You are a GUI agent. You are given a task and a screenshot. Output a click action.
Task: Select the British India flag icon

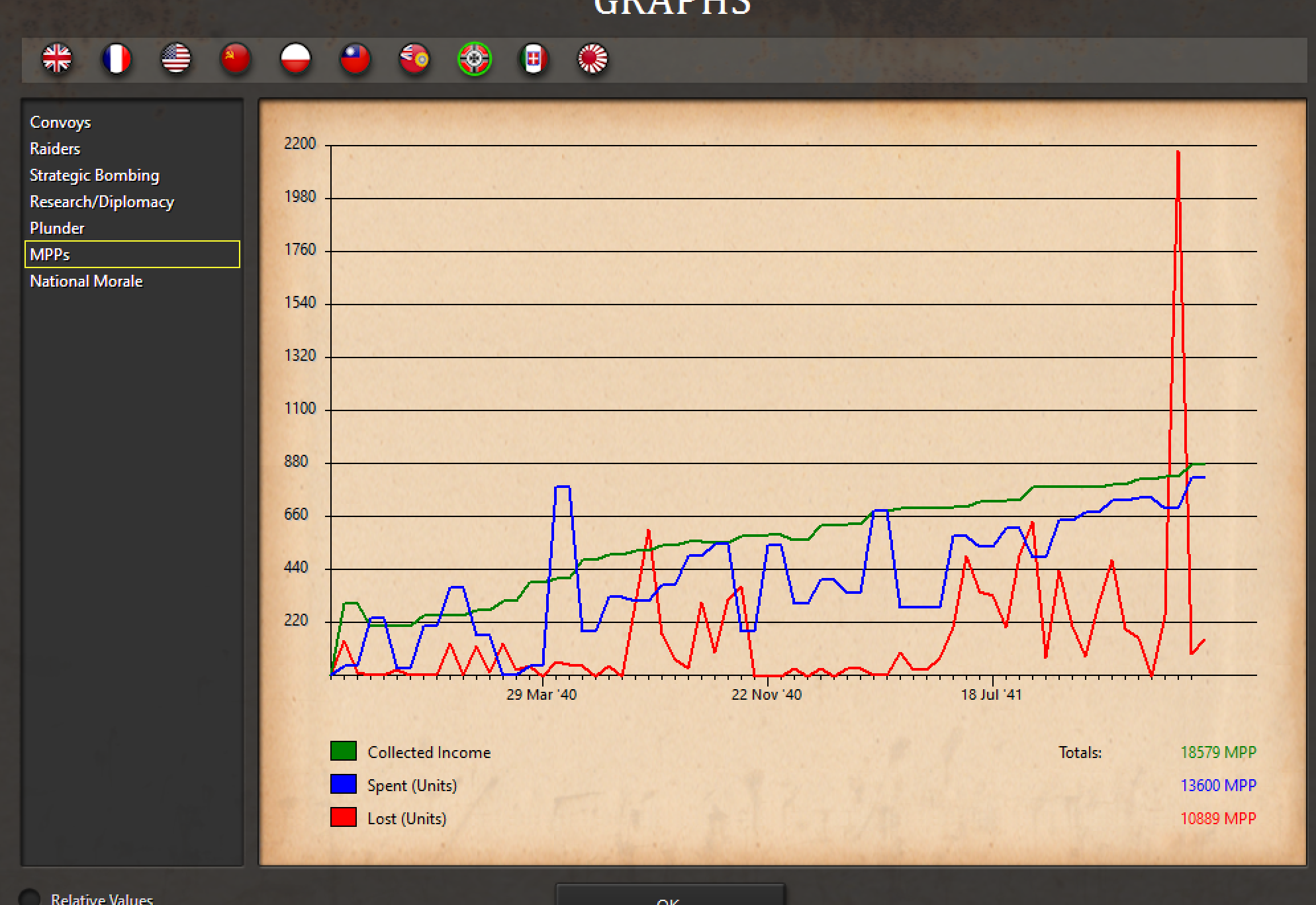[x=414, y=59]
